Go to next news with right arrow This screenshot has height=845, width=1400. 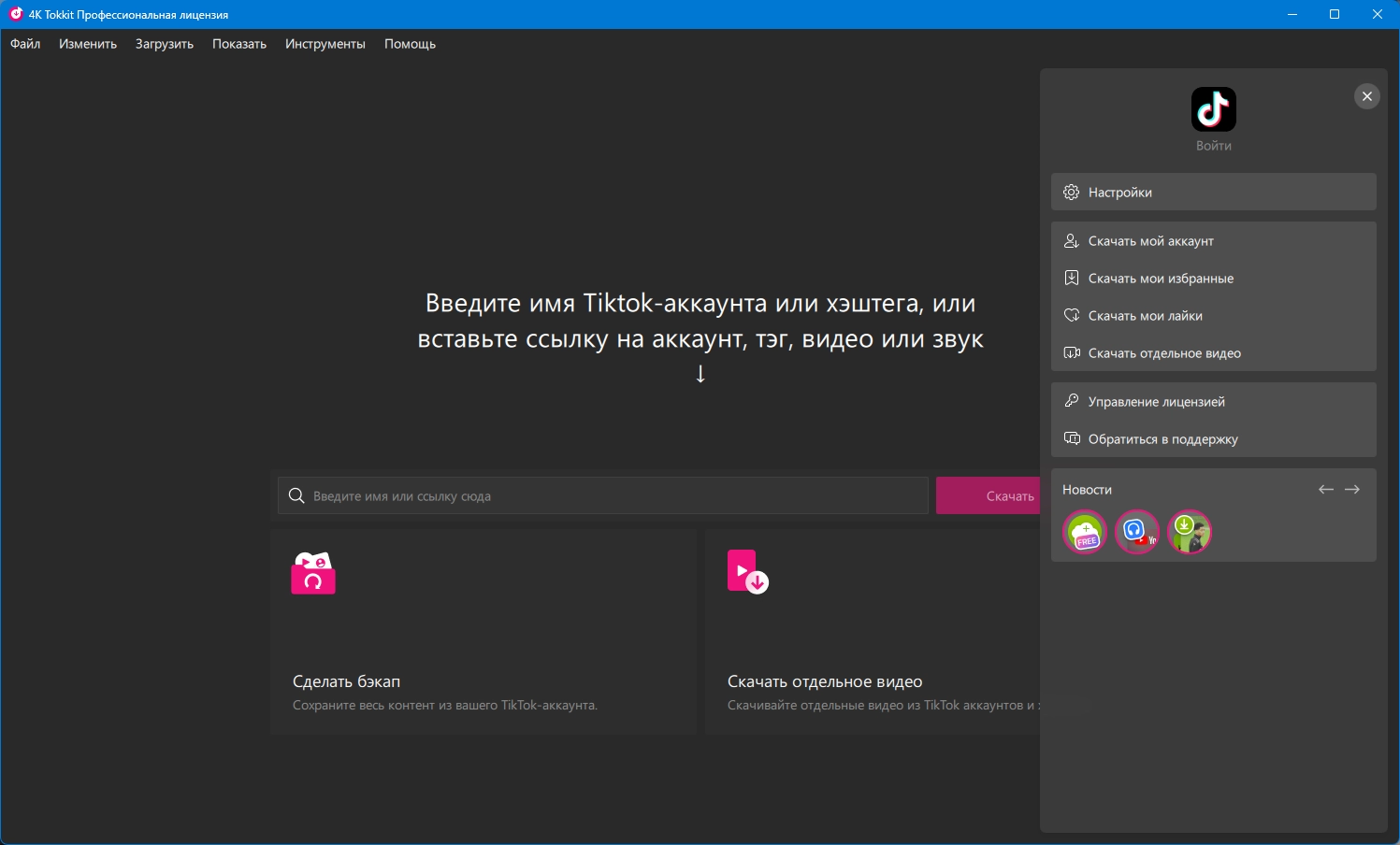[x=1351, y=490]
